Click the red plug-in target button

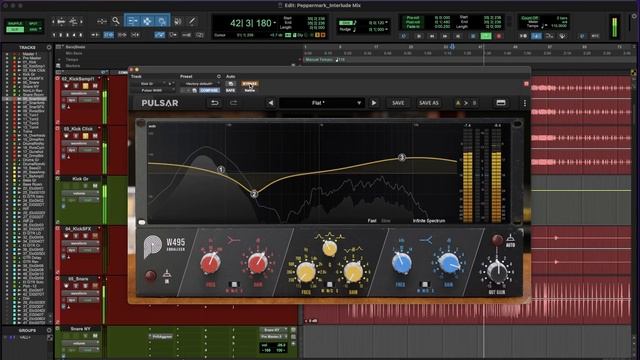pos(526,84)
